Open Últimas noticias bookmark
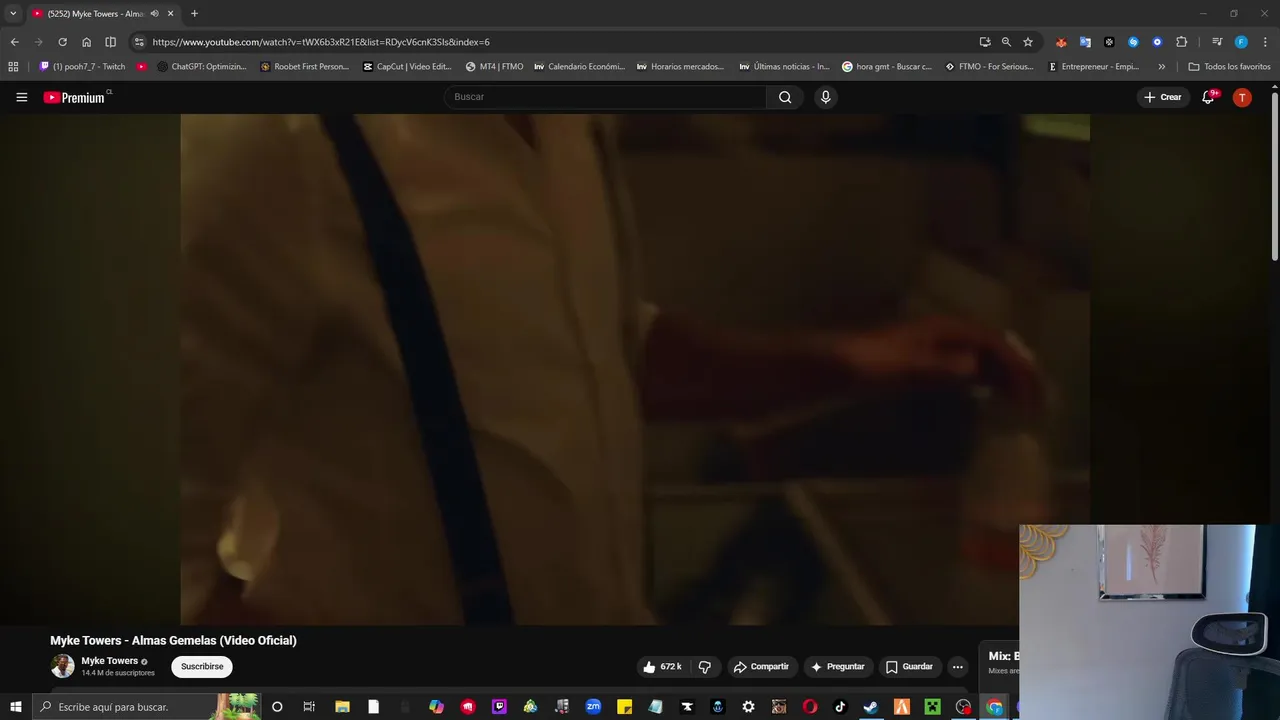This screenshot has height=720, width=1280. click(785, 67)
